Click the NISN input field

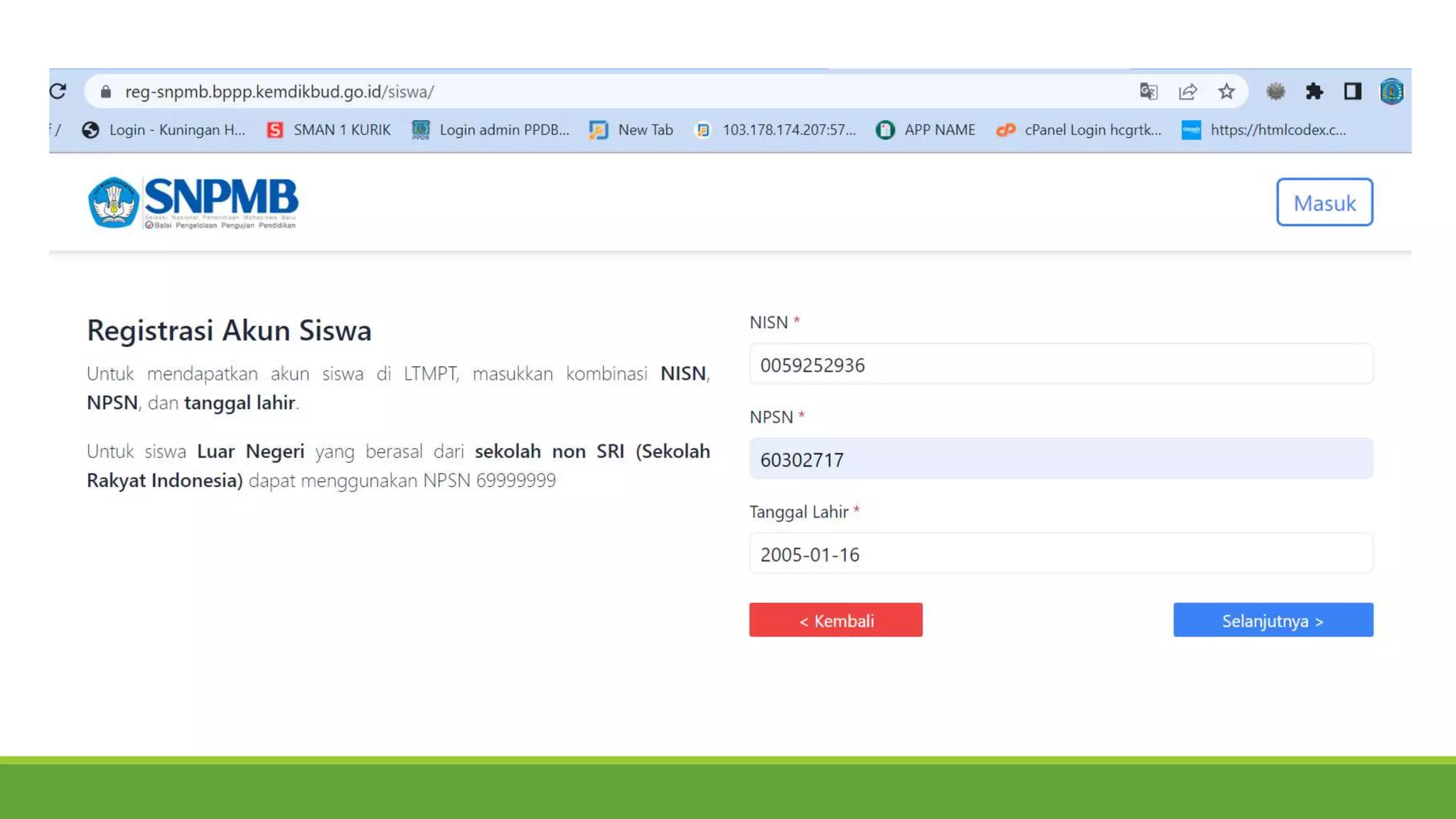click(1061, 365)
